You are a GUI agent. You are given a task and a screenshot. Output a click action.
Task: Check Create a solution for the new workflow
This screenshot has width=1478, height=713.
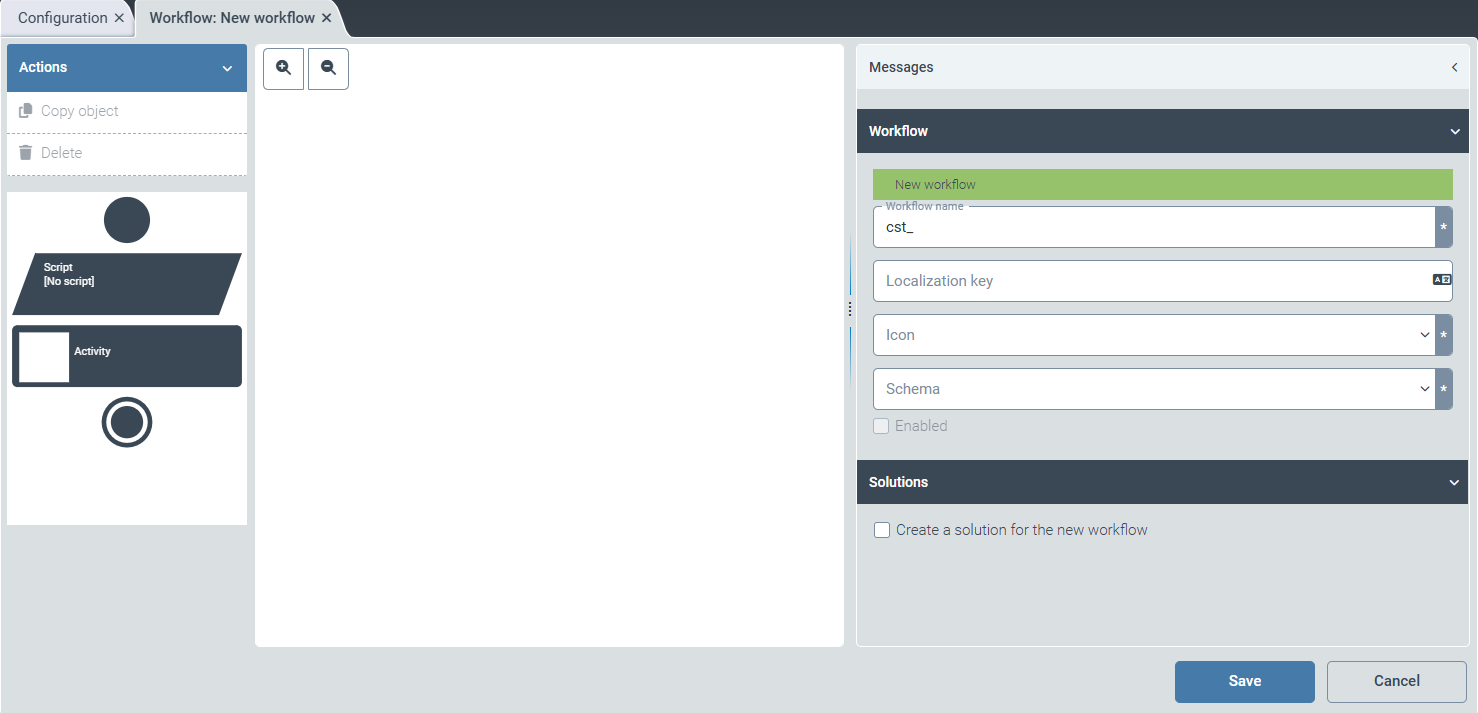click(x=881, y=529)
